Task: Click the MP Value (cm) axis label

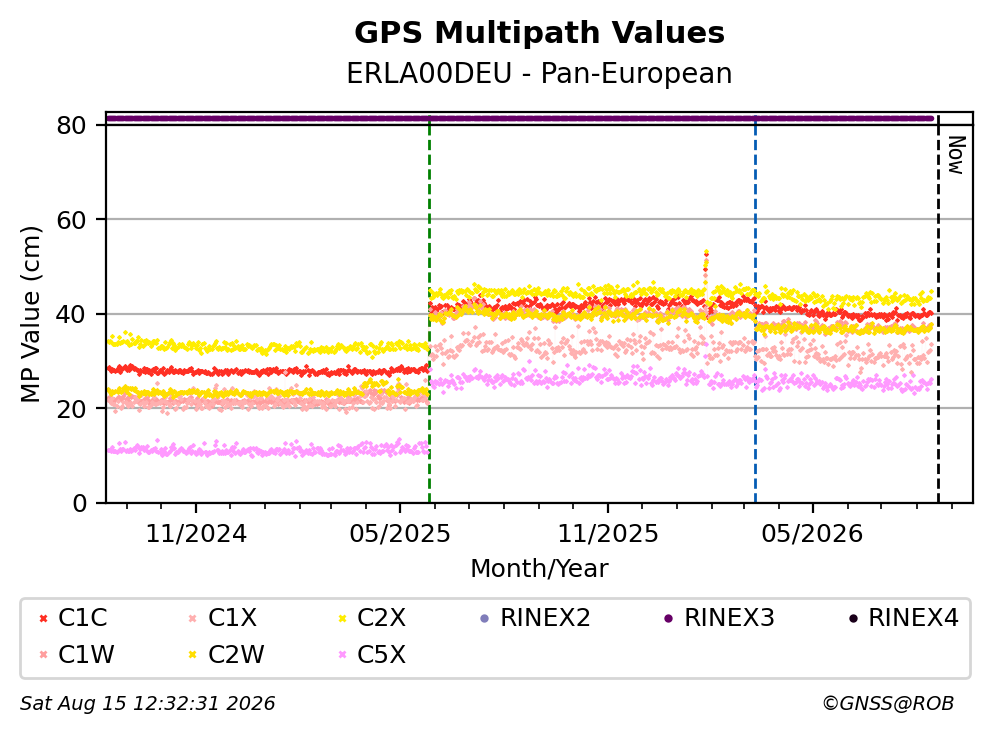Action: coord(30,314)
